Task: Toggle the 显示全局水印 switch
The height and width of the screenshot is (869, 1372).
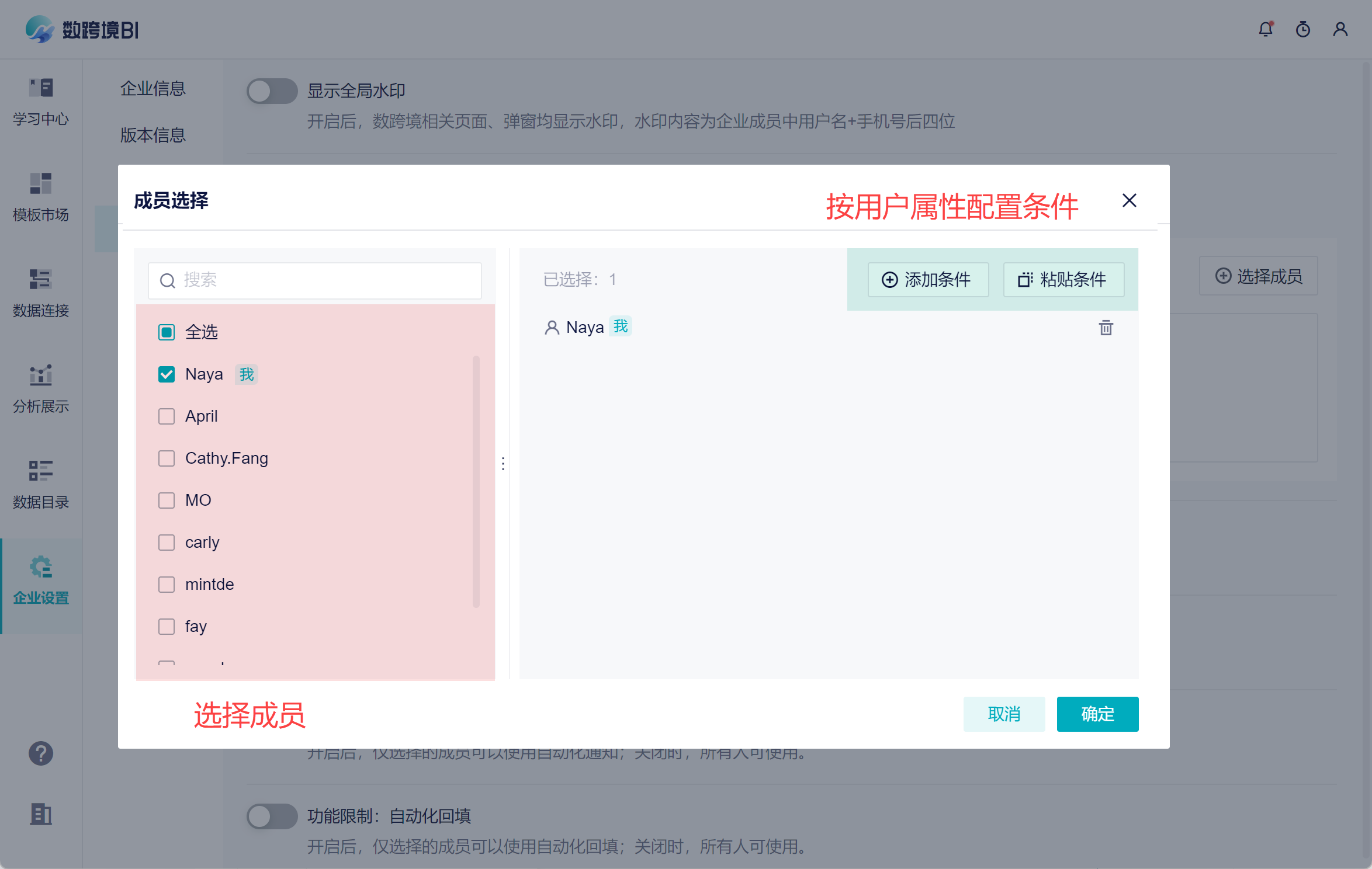Action: click(x=272, y=91)
